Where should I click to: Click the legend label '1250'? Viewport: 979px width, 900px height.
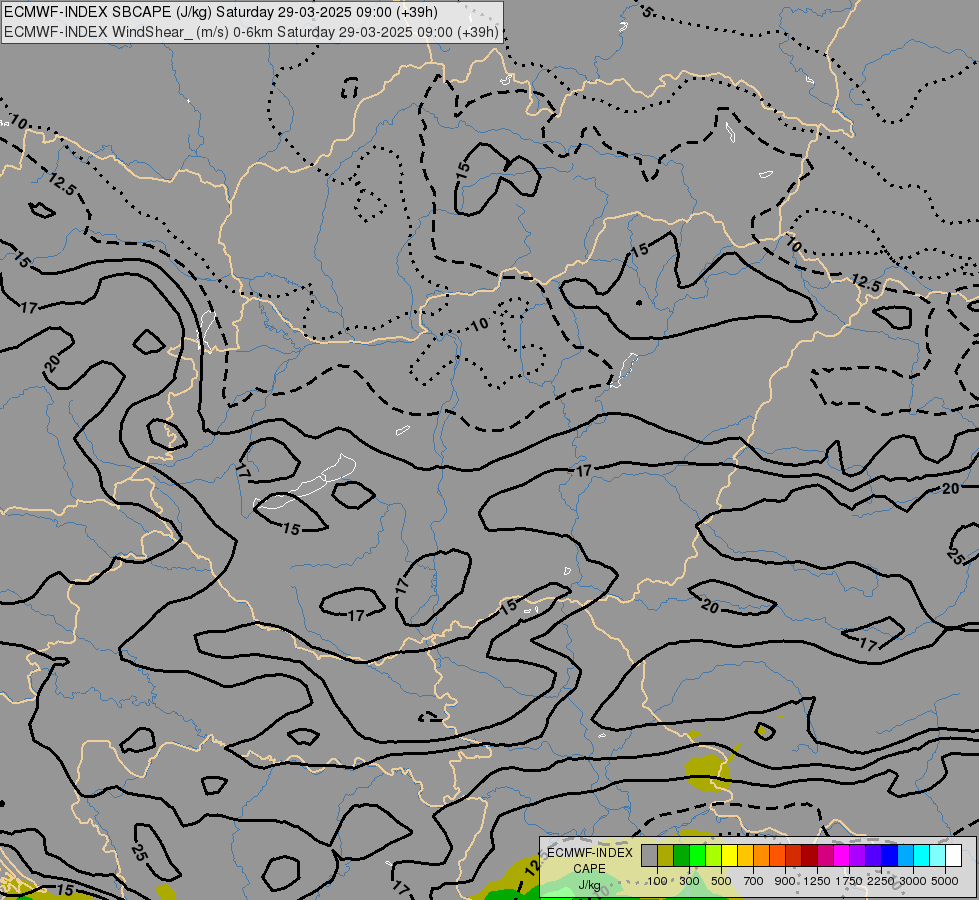[x=817, y=881]
